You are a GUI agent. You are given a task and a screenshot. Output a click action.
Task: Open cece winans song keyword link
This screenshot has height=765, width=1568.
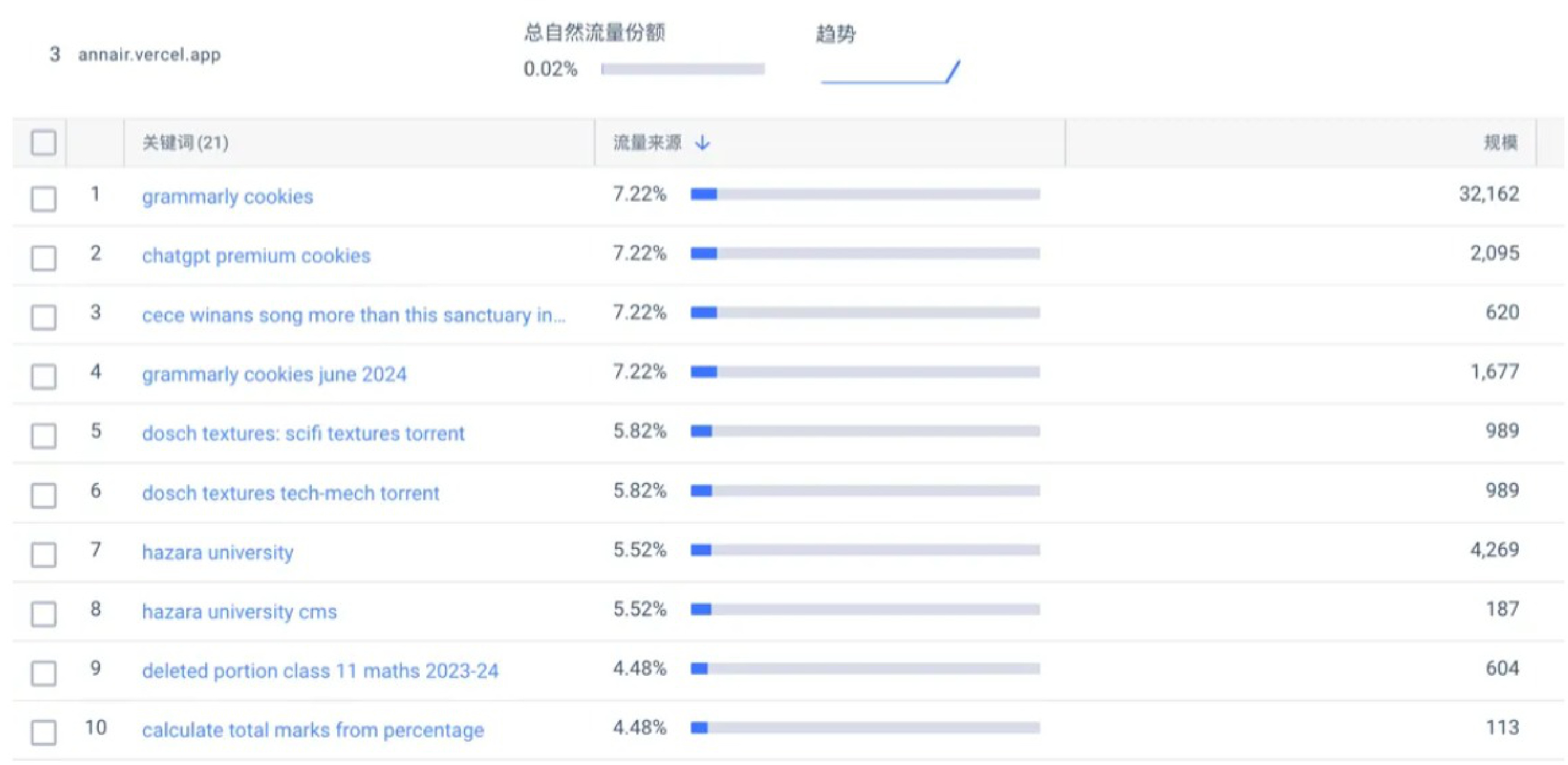353,315
